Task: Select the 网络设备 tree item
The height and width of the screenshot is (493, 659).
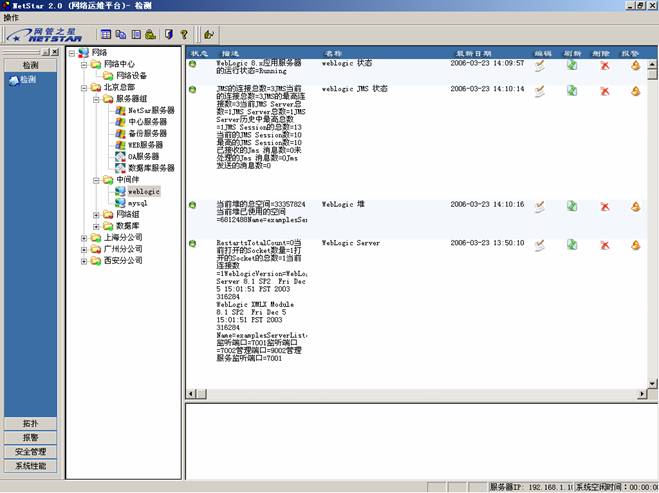Action: [x=131, y=76]
